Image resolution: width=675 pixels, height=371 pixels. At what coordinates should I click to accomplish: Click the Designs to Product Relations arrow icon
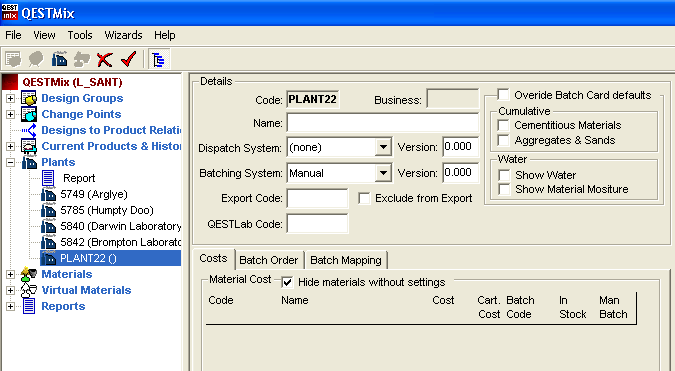29,130
